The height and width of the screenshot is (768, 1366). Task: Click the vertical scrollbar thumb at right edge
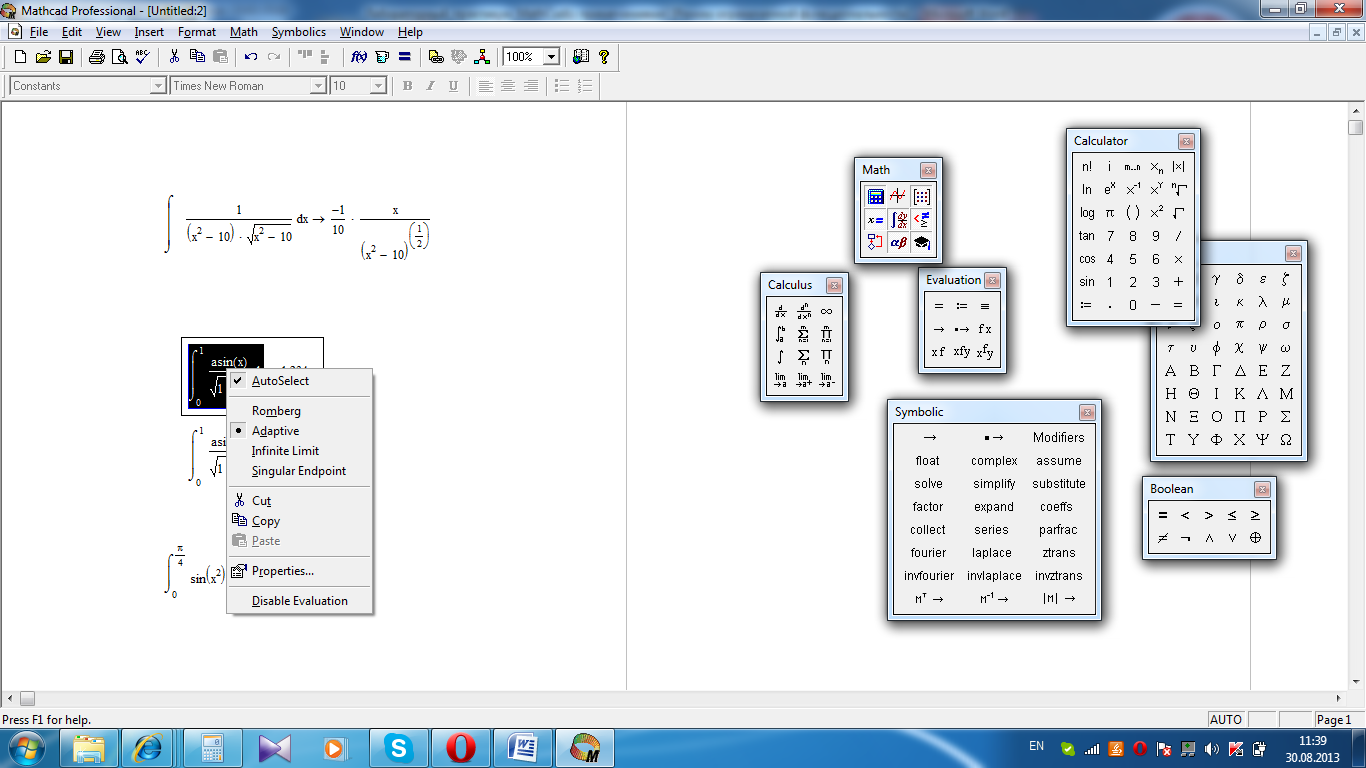1355,127
